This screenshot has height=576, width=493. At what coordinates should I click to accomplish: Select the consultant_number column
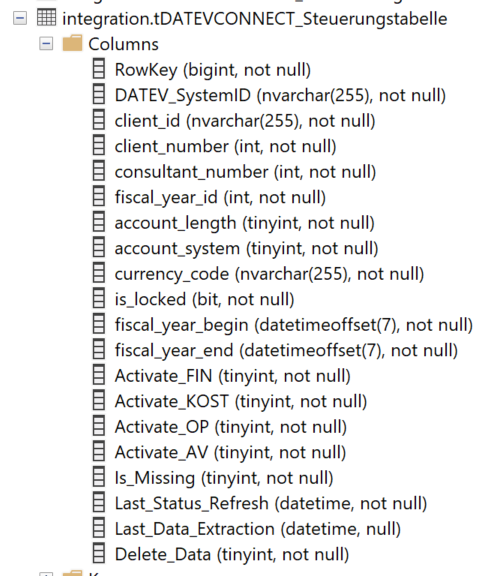point(245,172)
